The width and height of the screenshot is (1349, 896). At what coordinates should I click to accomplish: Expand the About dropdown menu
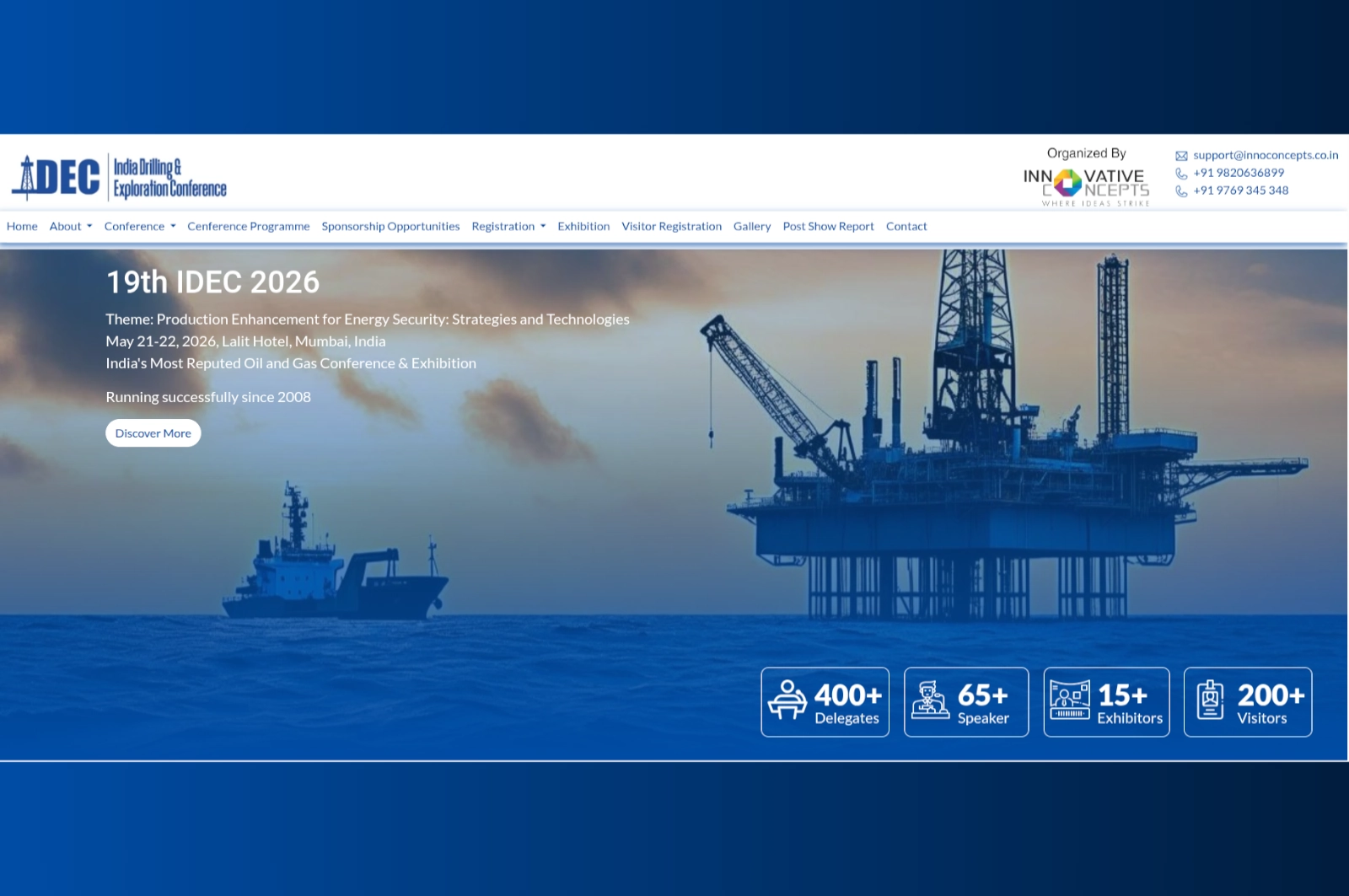coord(71,227)
